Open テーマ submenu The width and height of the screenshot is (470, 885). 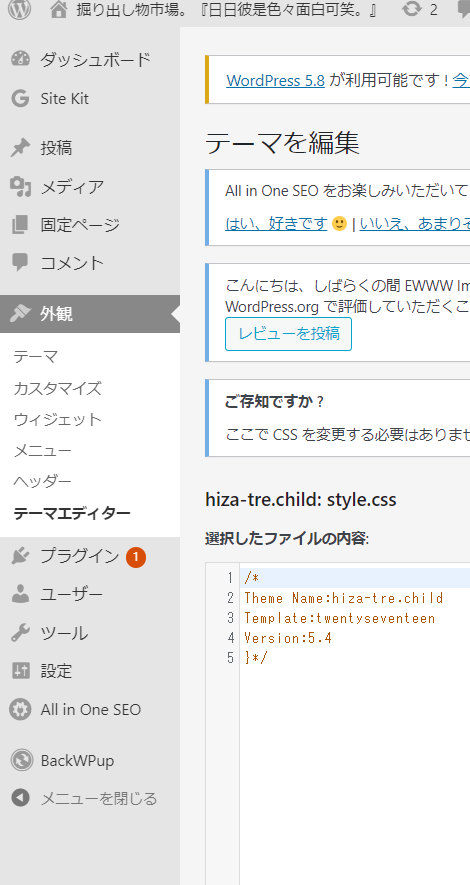click(36, 357)
